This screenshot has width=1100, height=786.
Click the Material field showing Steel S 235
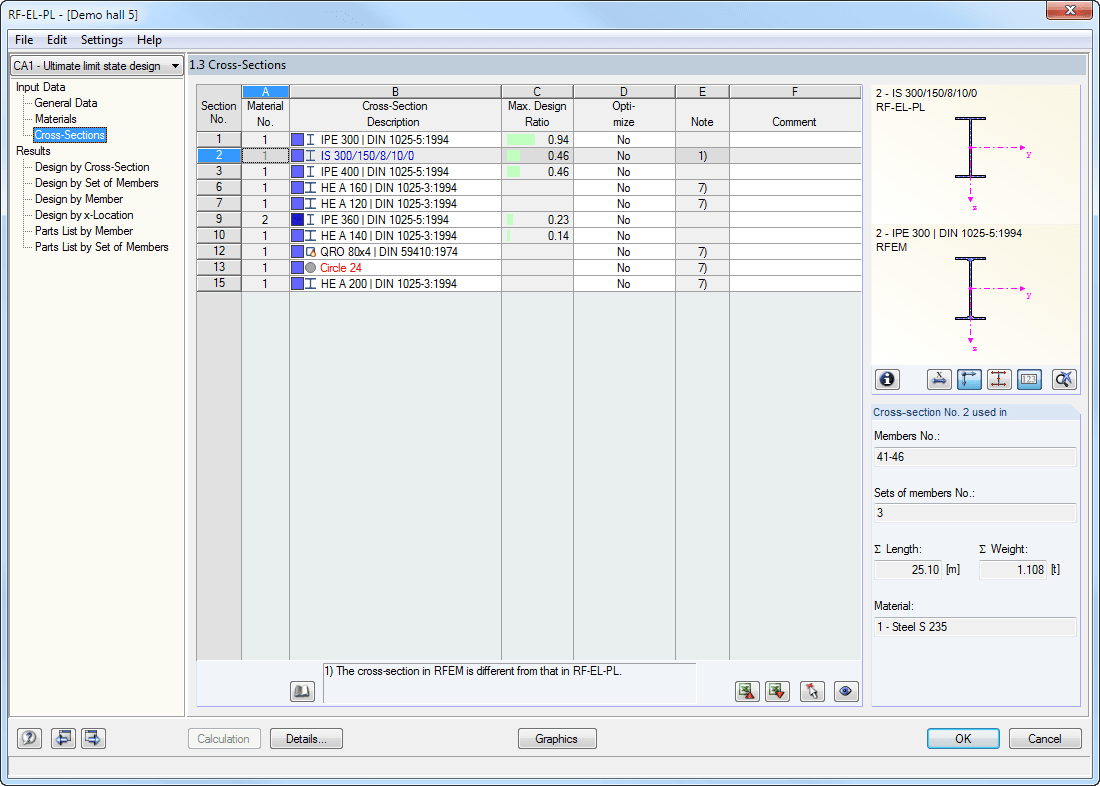tap(975, 627)
